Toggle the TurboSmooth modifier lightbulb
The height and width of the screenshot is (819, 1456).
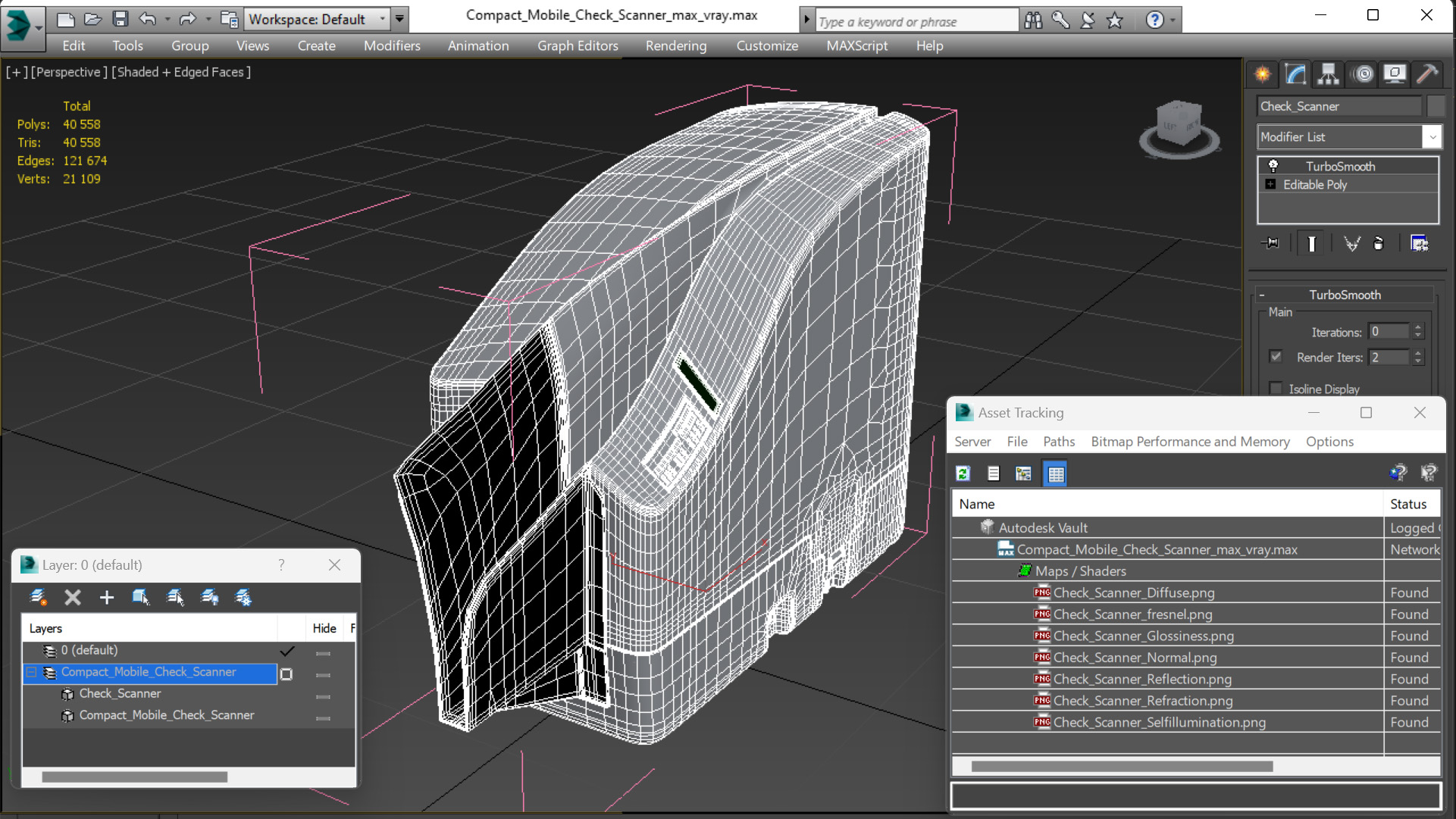[x=1273, y=166]
